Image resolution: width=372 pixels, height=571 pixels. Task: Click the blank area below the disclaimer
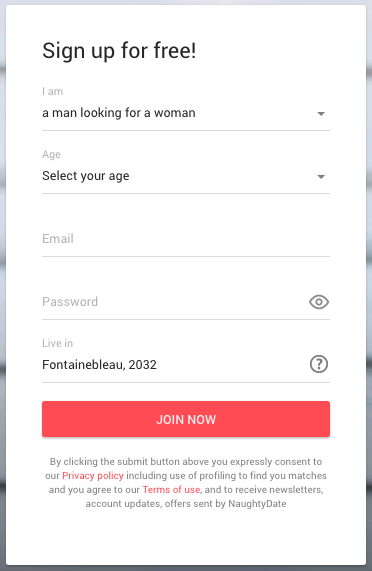click(186, 537)
